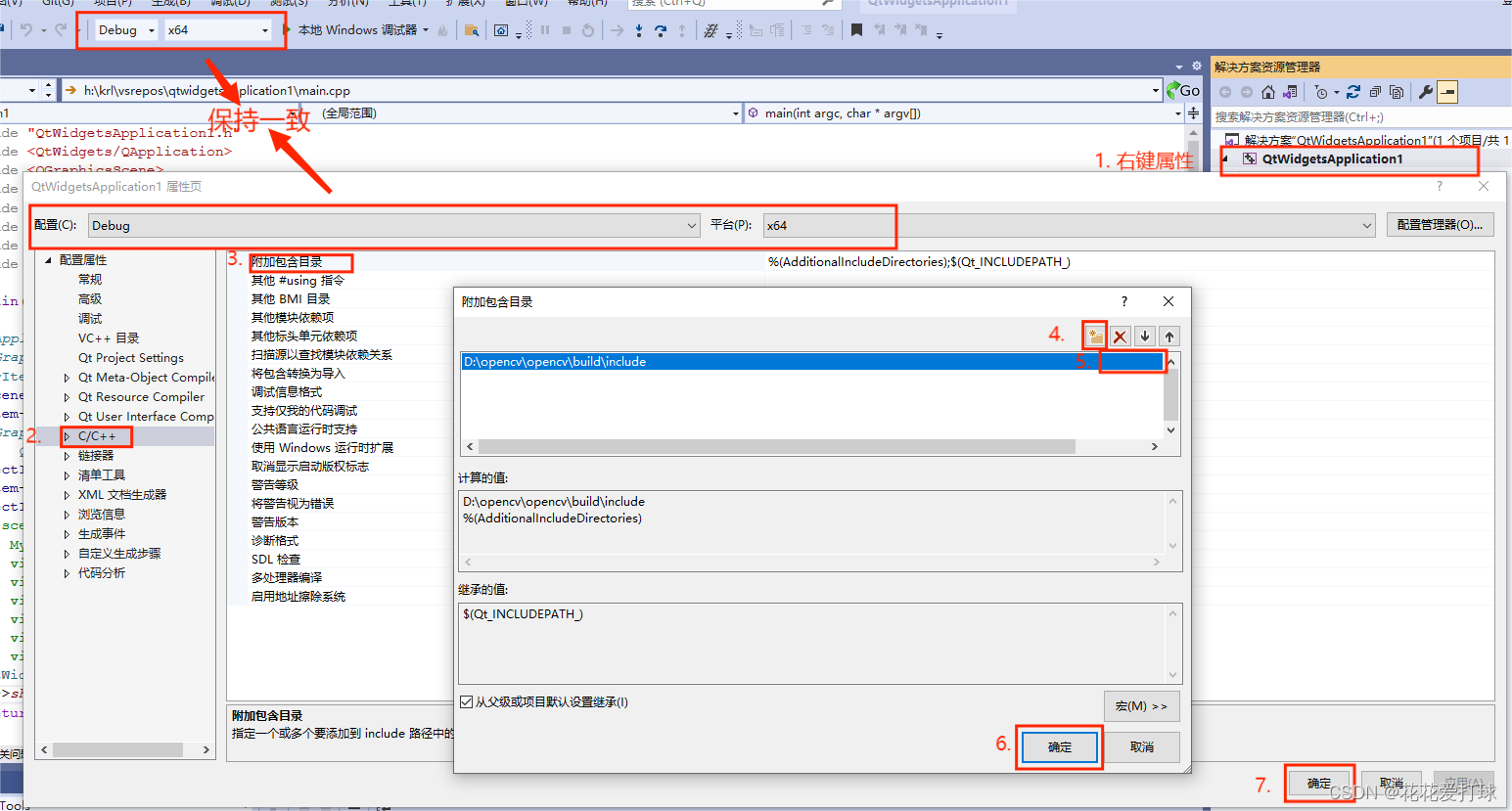Open 配置管理器(O)... button
The image size is (1512, 811).
pyautogui.click(x=1440, y=225)
